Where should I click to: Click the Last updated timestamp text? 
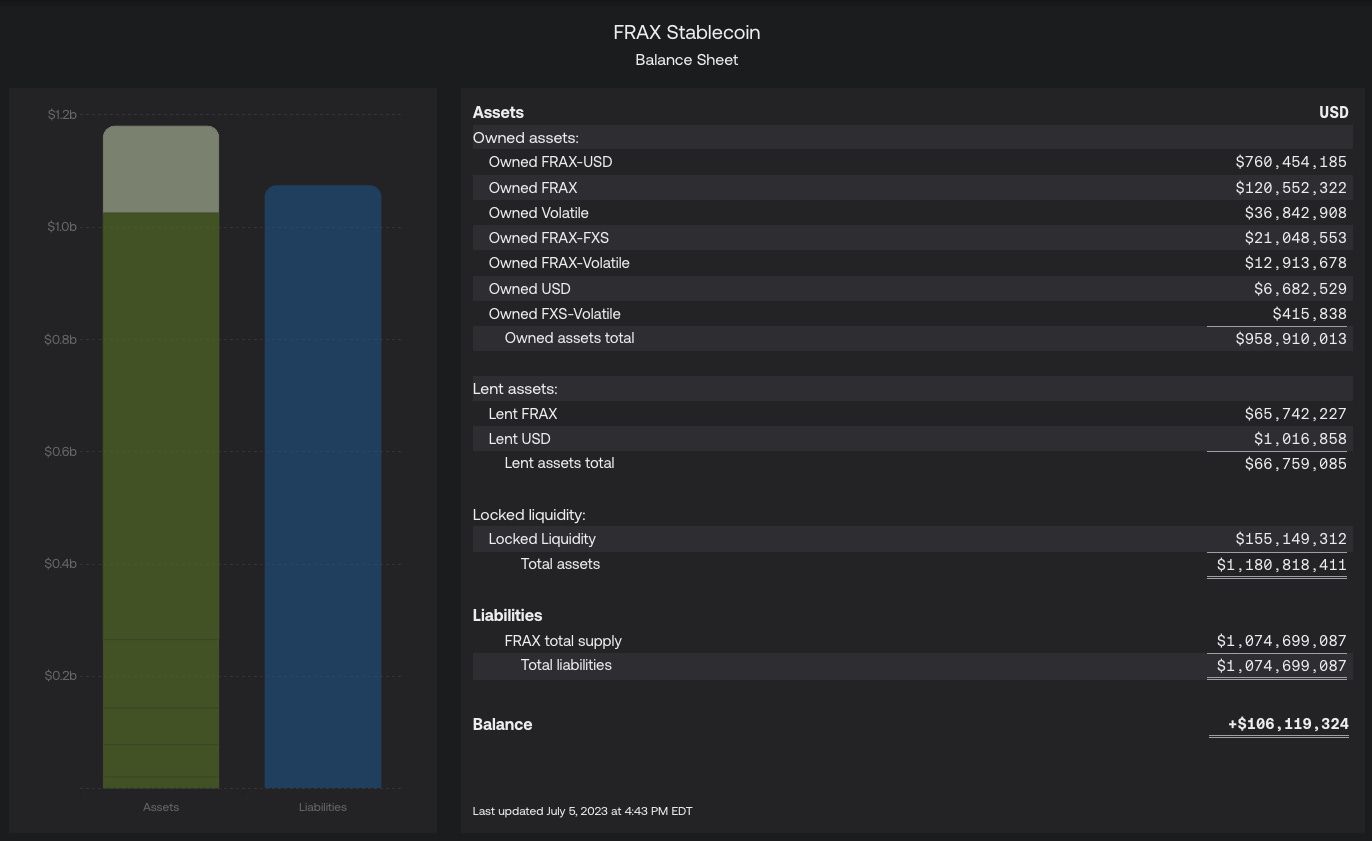point(582,811)
